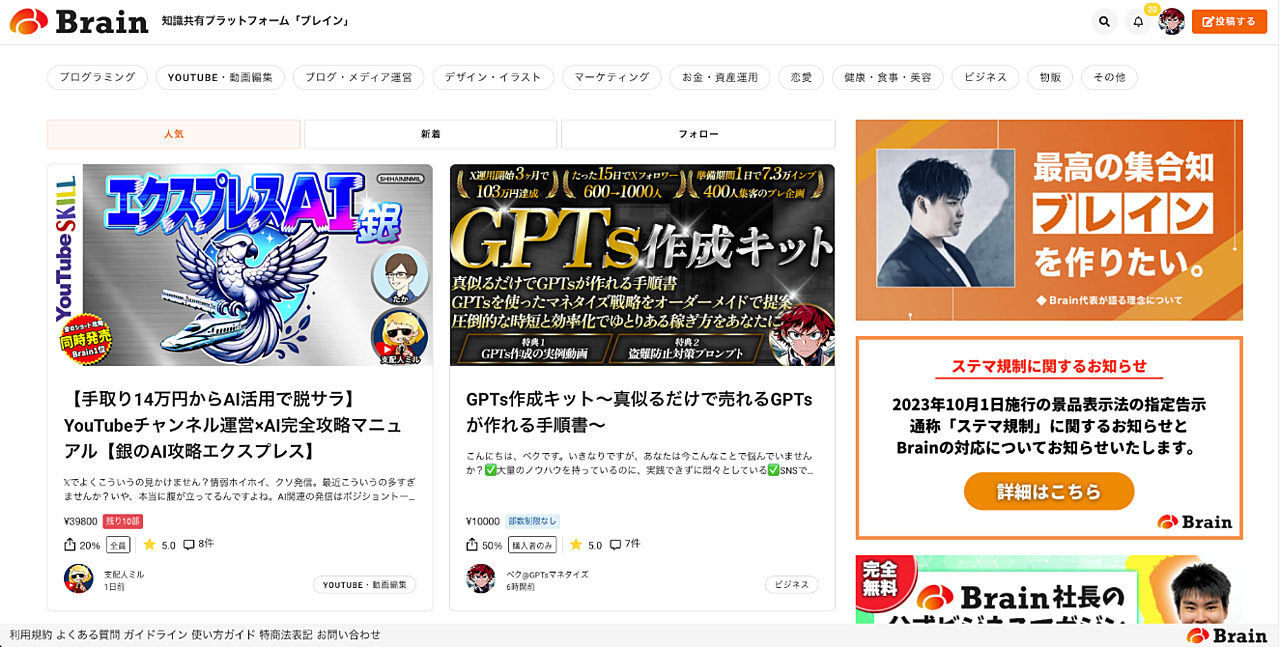
Task: Click the 購入者のみ badge on second card
Action: coord(533,545)
